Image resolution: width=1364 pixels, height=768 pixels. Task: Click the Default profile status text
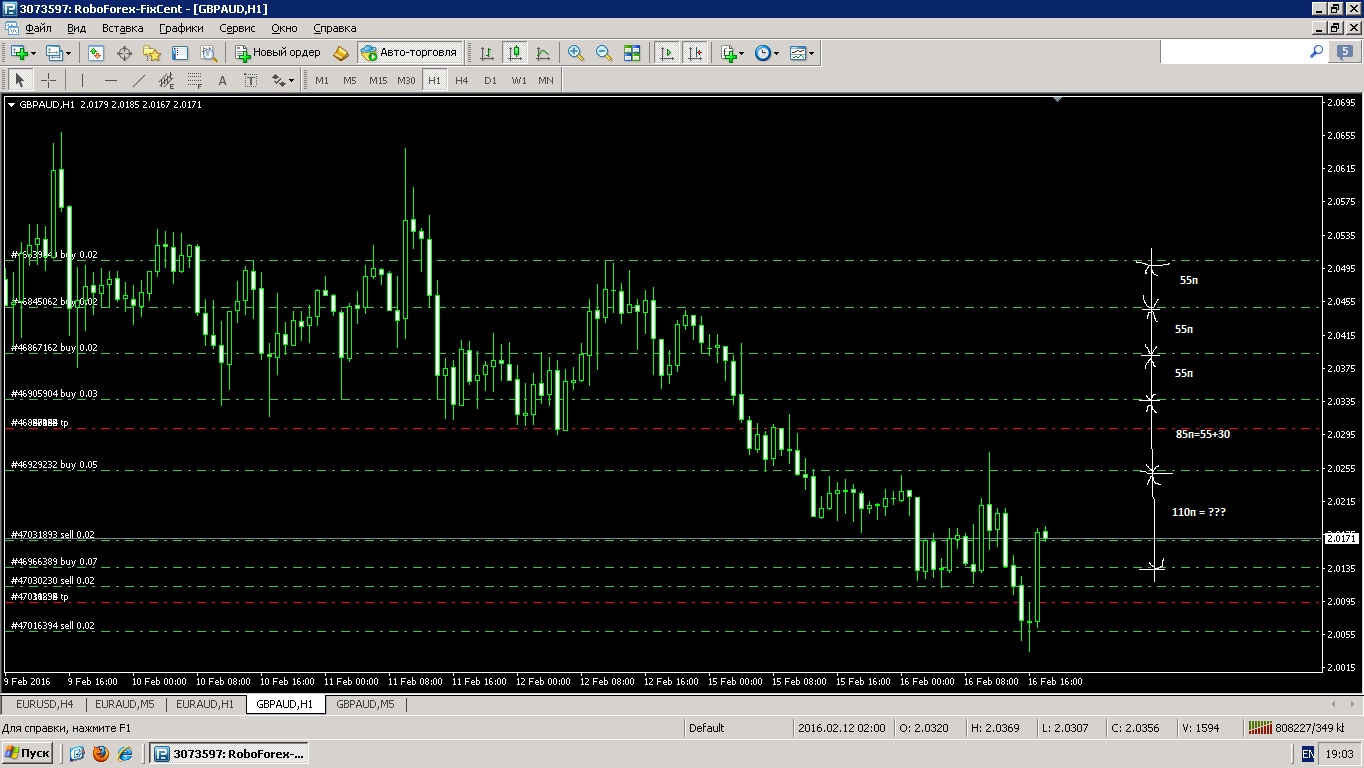707,728
